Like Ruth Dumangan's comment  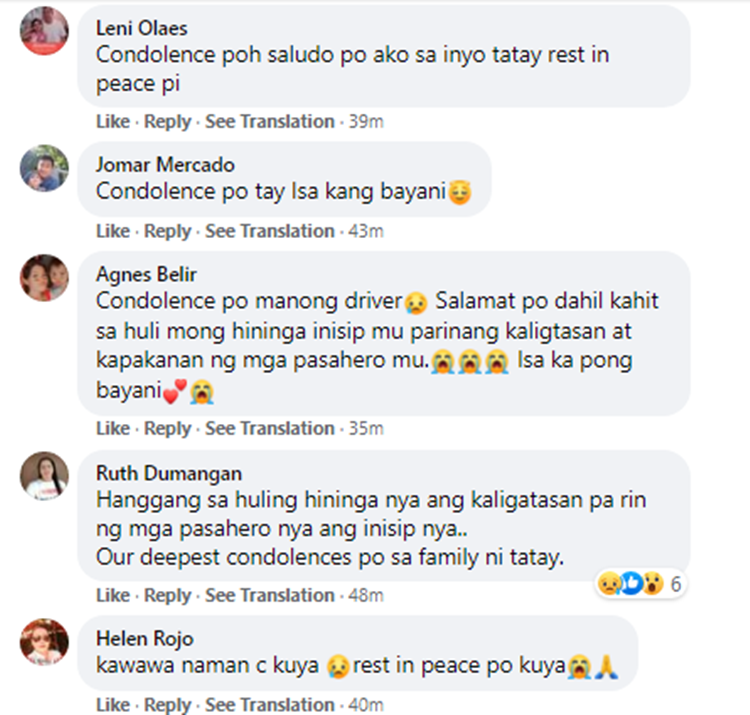pos(113,595)
